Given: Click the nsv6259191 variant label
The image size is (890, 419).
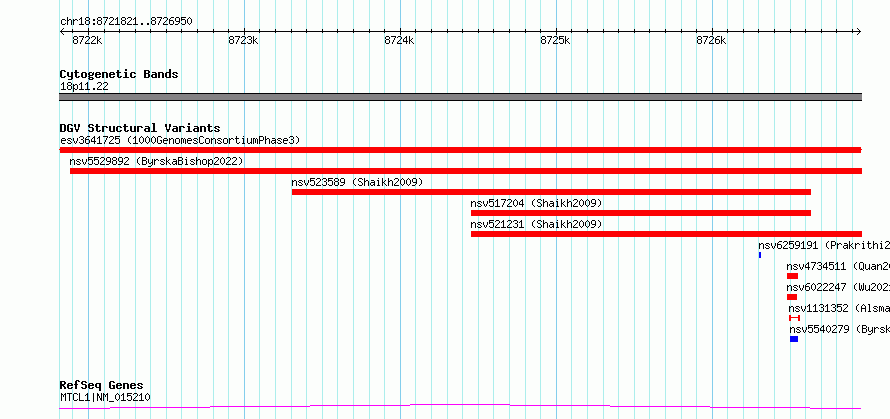Looking at the screenshot, I should click(824, 245).
